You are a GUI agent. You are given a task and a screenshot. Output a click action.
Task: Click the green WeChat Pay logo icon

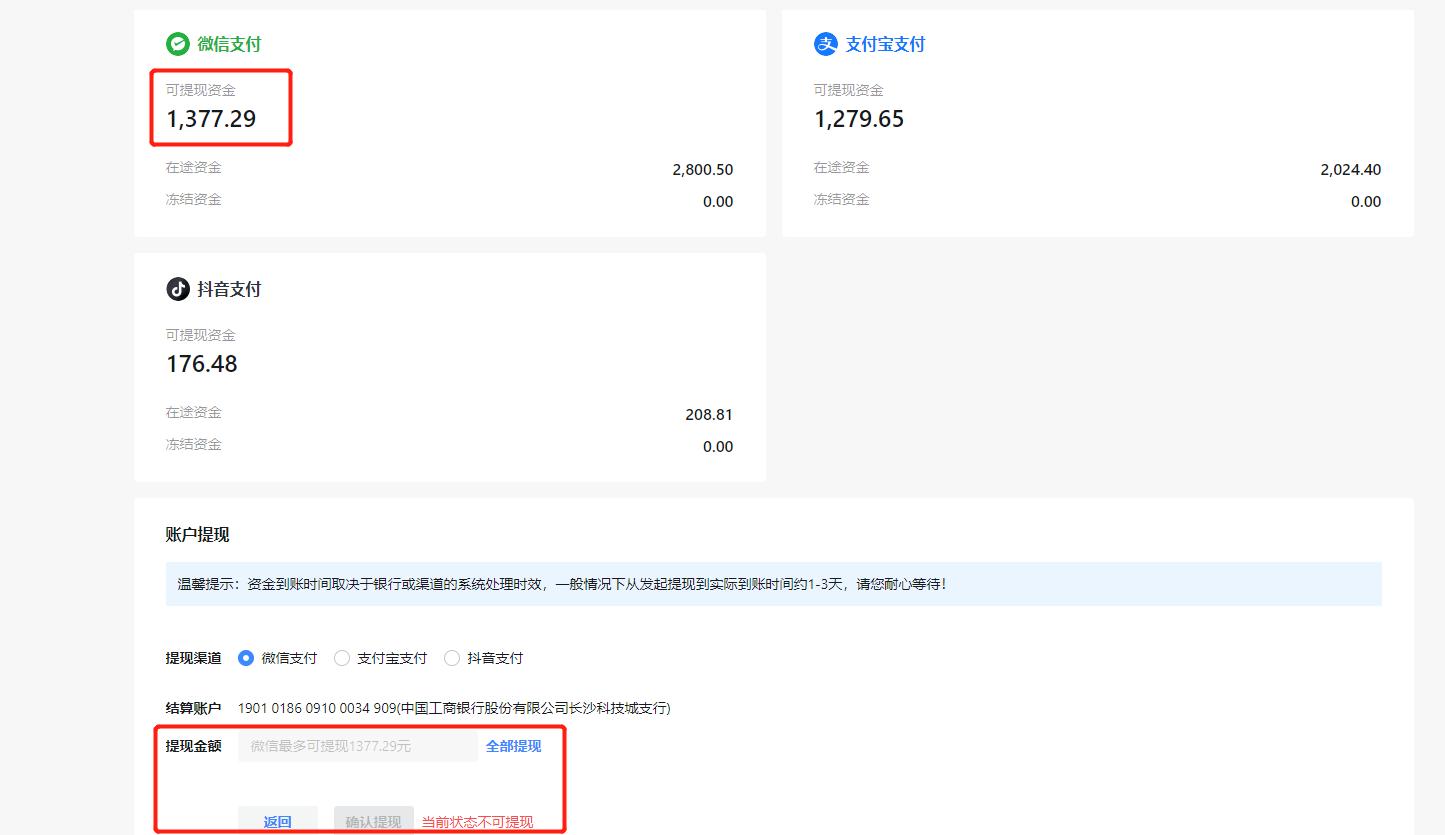click(177, 44)
